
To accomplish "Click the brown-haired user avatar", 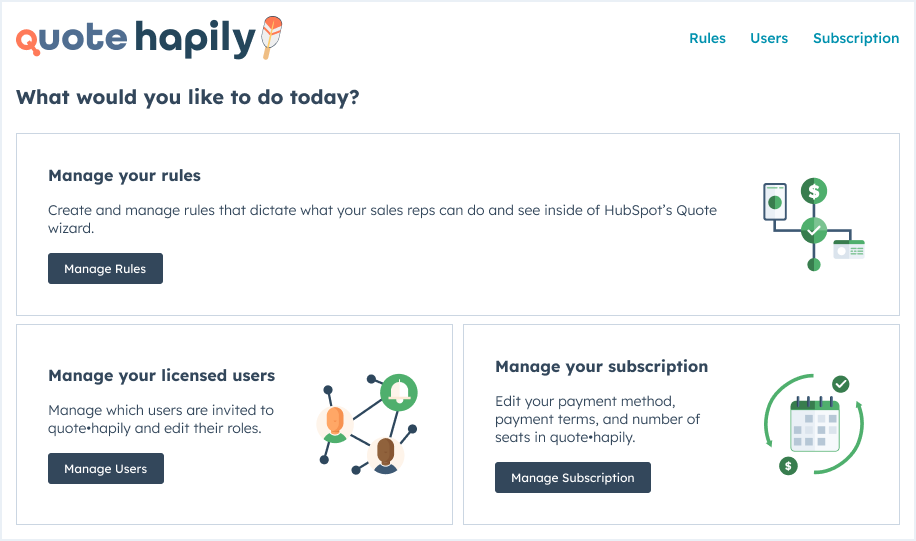I will tap(386, 455).
